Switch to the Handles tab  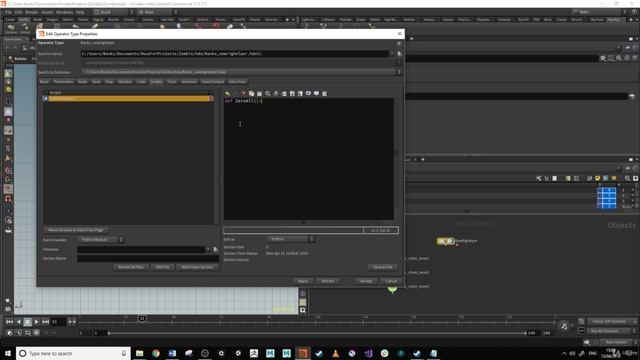125,82
